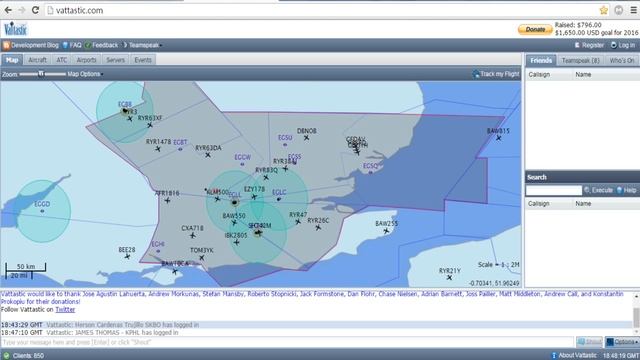Click the map Zoom slider handle
This screenshot has height=360, width=640.
tap(41, 74)
